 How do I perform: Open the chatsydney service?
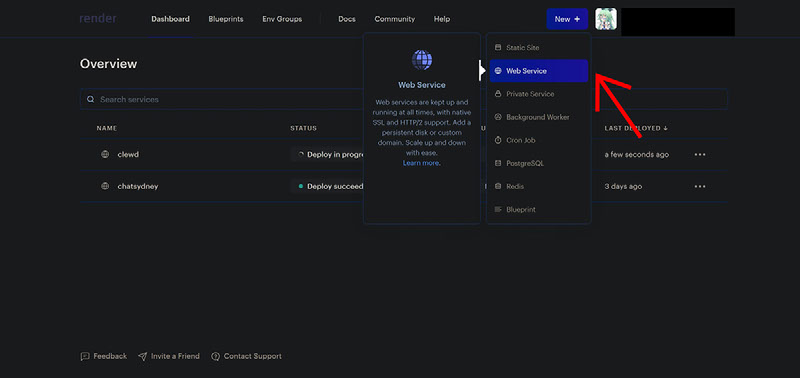[x=138, y=186]
